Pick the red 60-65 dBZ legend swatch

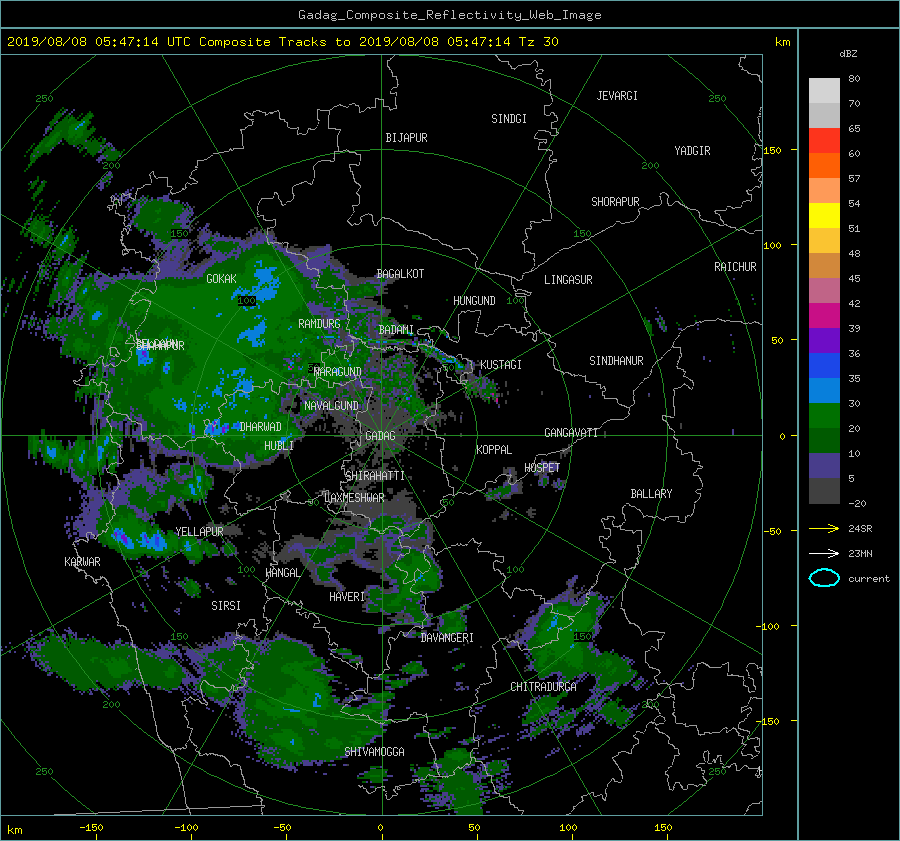coord(824,140)
